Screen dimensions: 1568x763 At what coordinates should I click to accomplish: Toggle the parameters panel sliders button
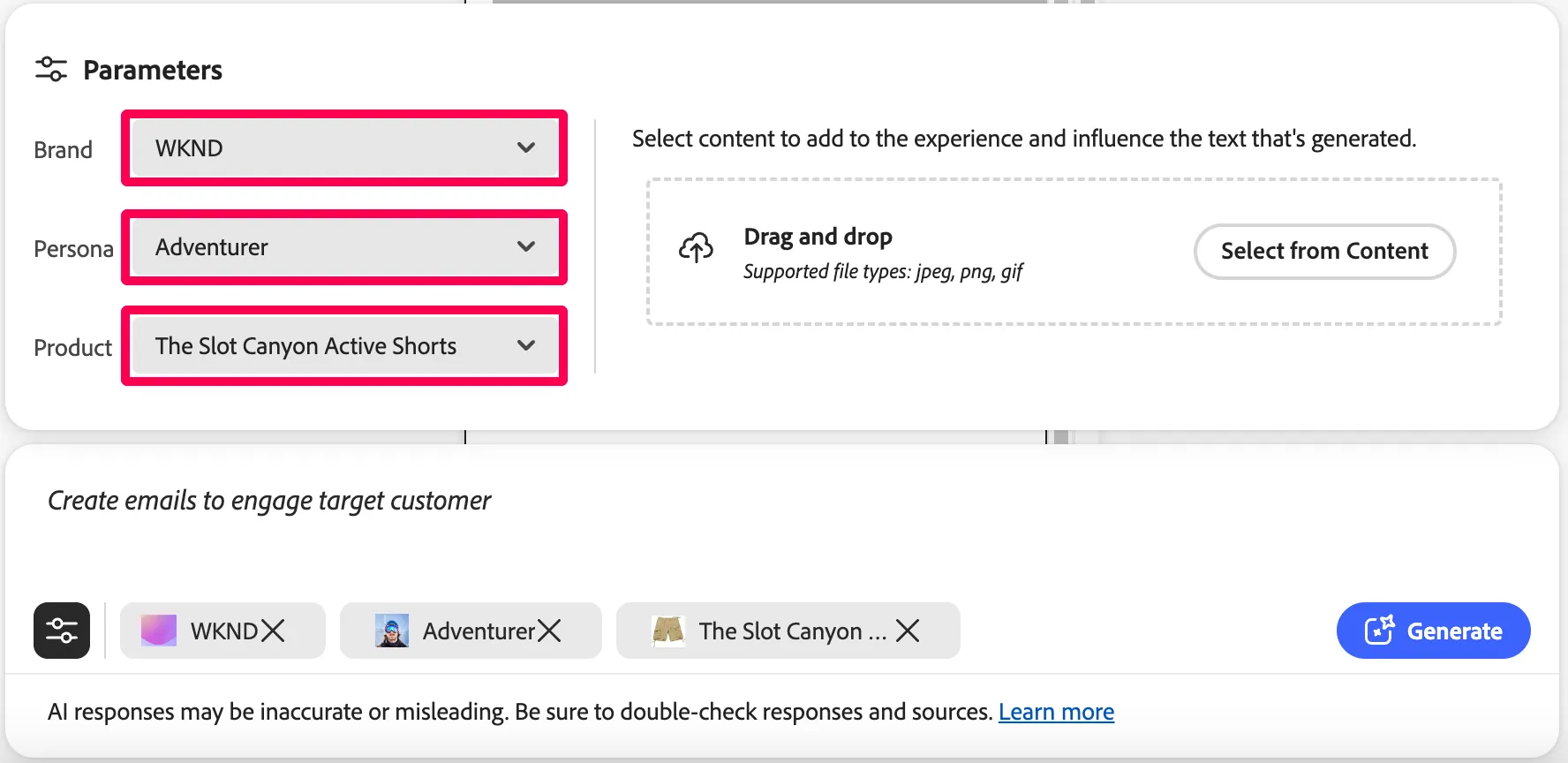[62, 631]
